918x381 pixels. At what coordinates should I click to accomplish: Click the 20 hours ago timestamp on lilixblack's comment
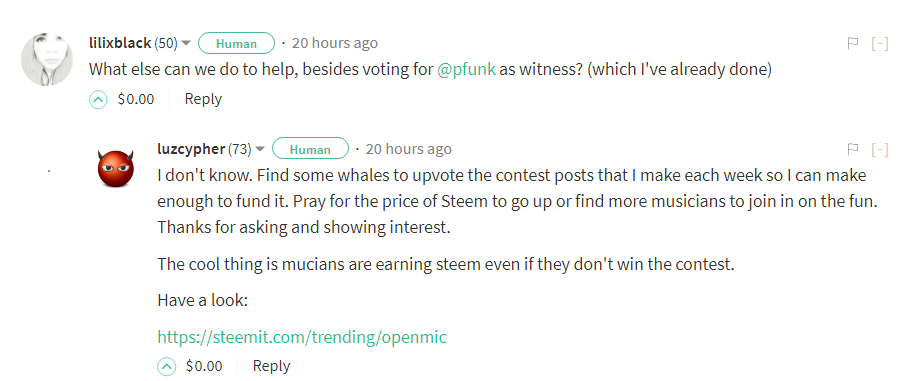335,43
